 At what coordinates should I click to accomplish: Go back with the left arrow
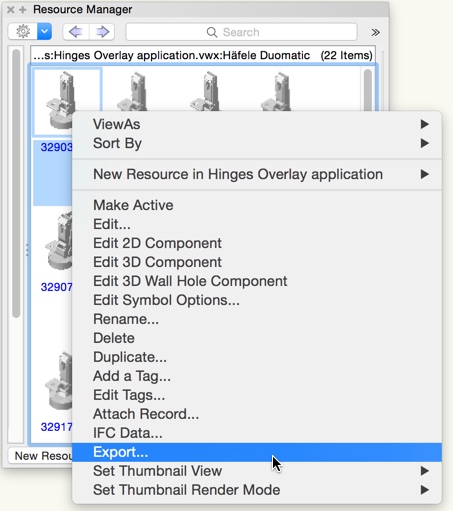(75, 32)
